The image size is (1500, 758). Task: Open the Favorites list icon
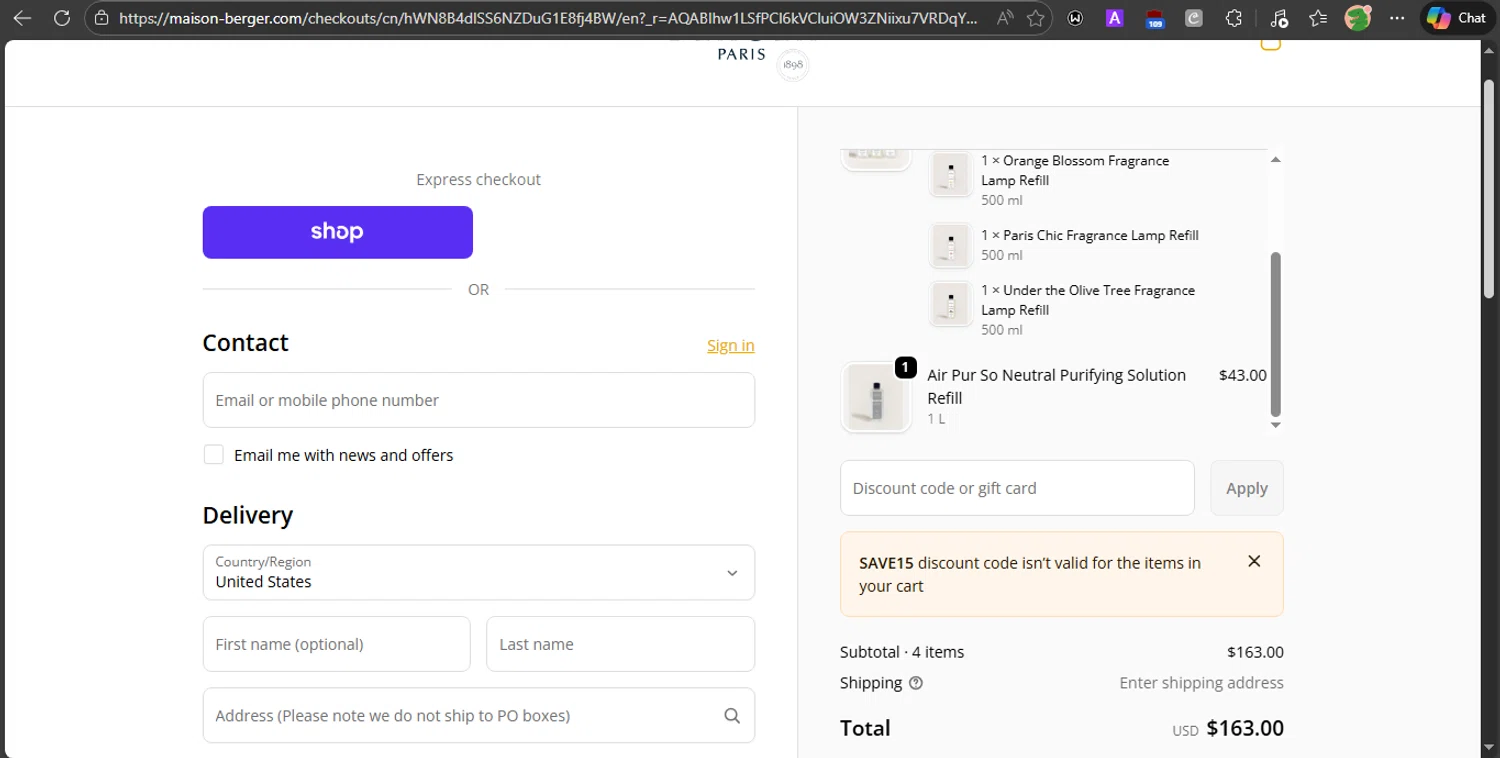(1318, 18)
